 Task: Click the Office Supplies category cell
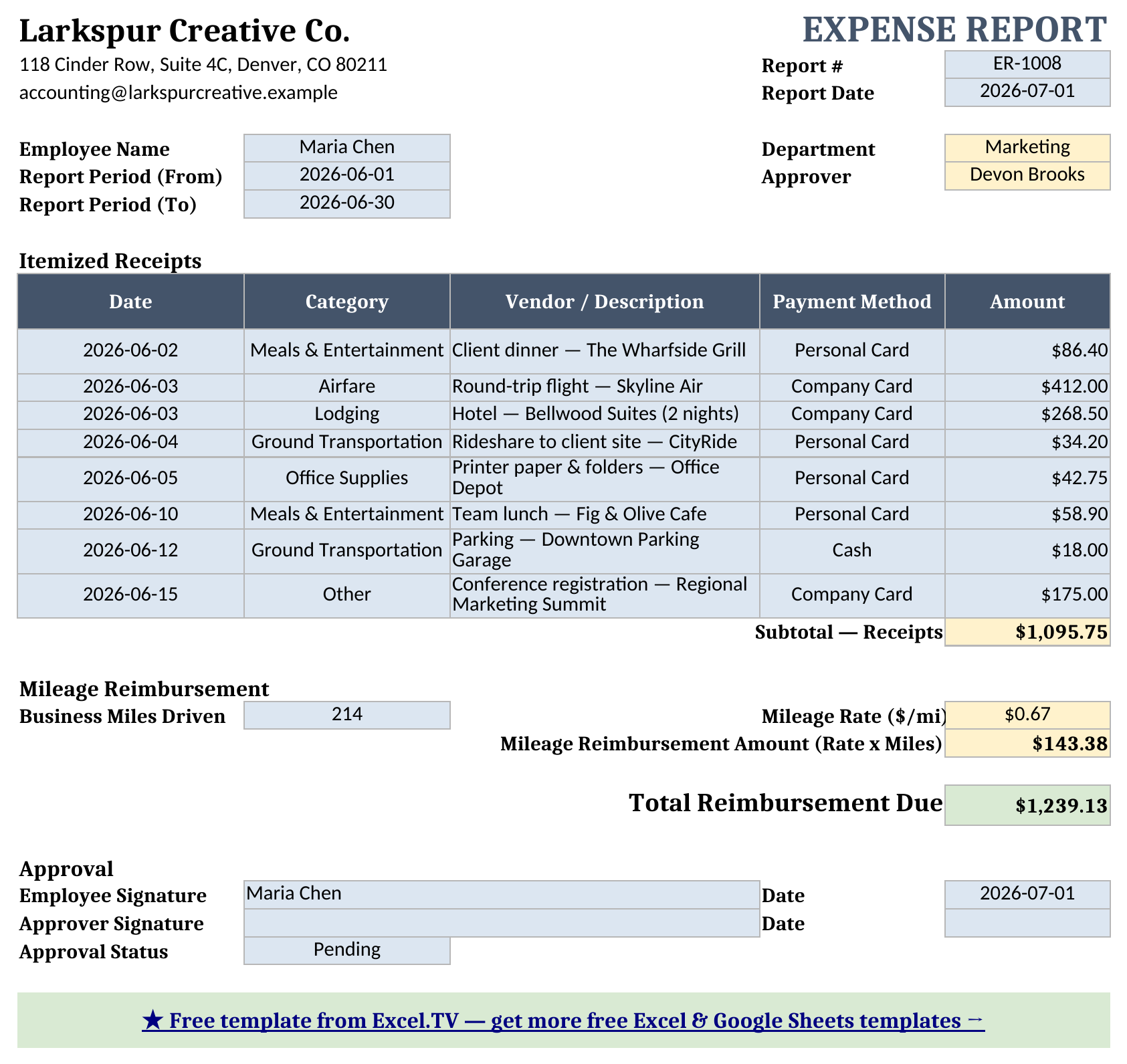pos(347,479)
